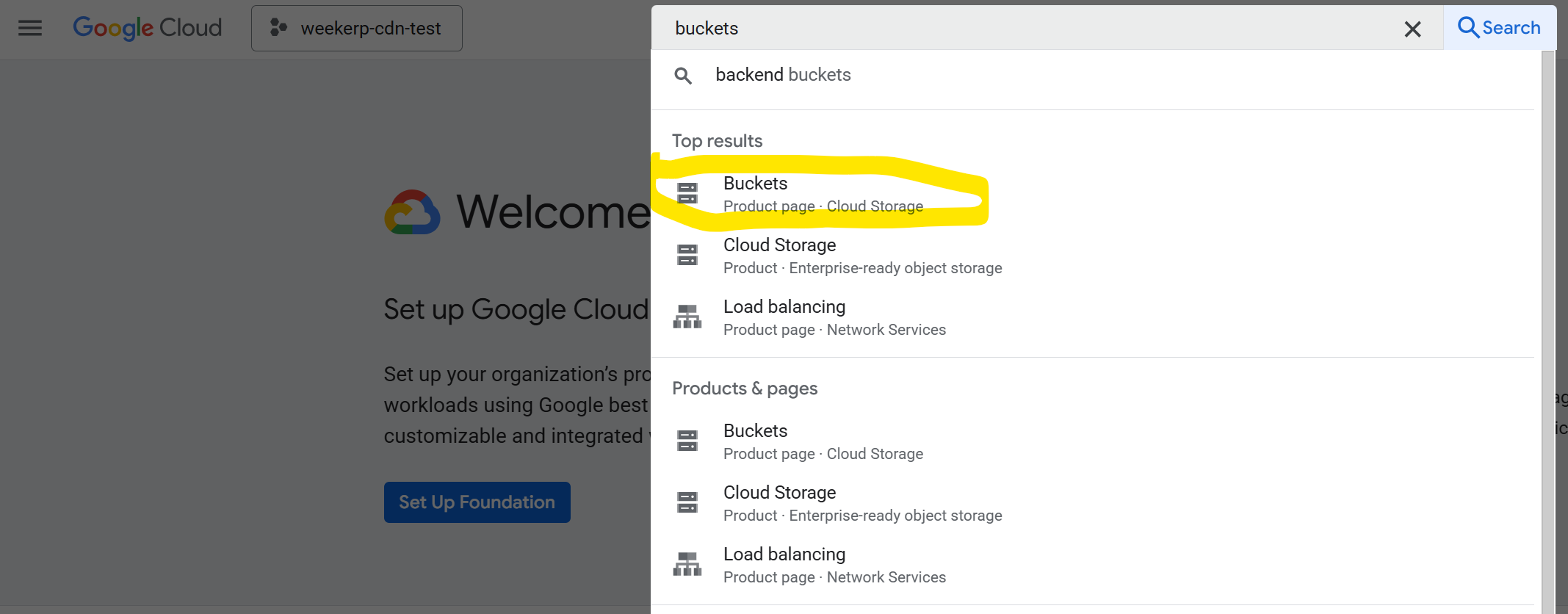Open highlighted Buckets top result
Viewport: 1568px width, 614px height.
point(823,194)
